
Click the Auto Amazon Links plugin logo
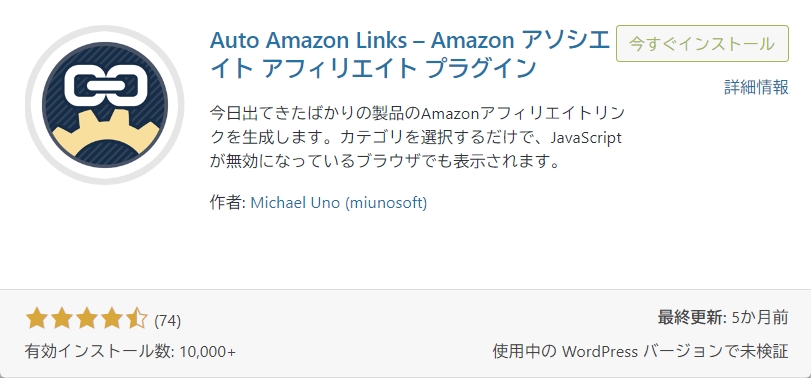click(105, 105)
